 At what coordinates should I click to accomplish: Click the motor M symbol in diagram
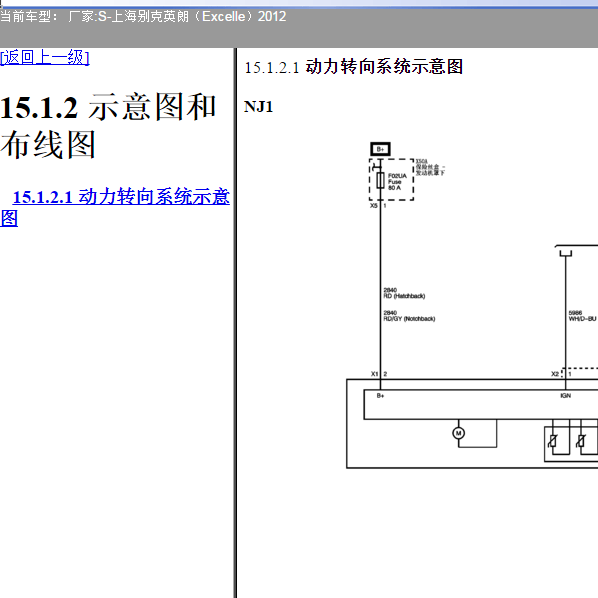(458, 433)
